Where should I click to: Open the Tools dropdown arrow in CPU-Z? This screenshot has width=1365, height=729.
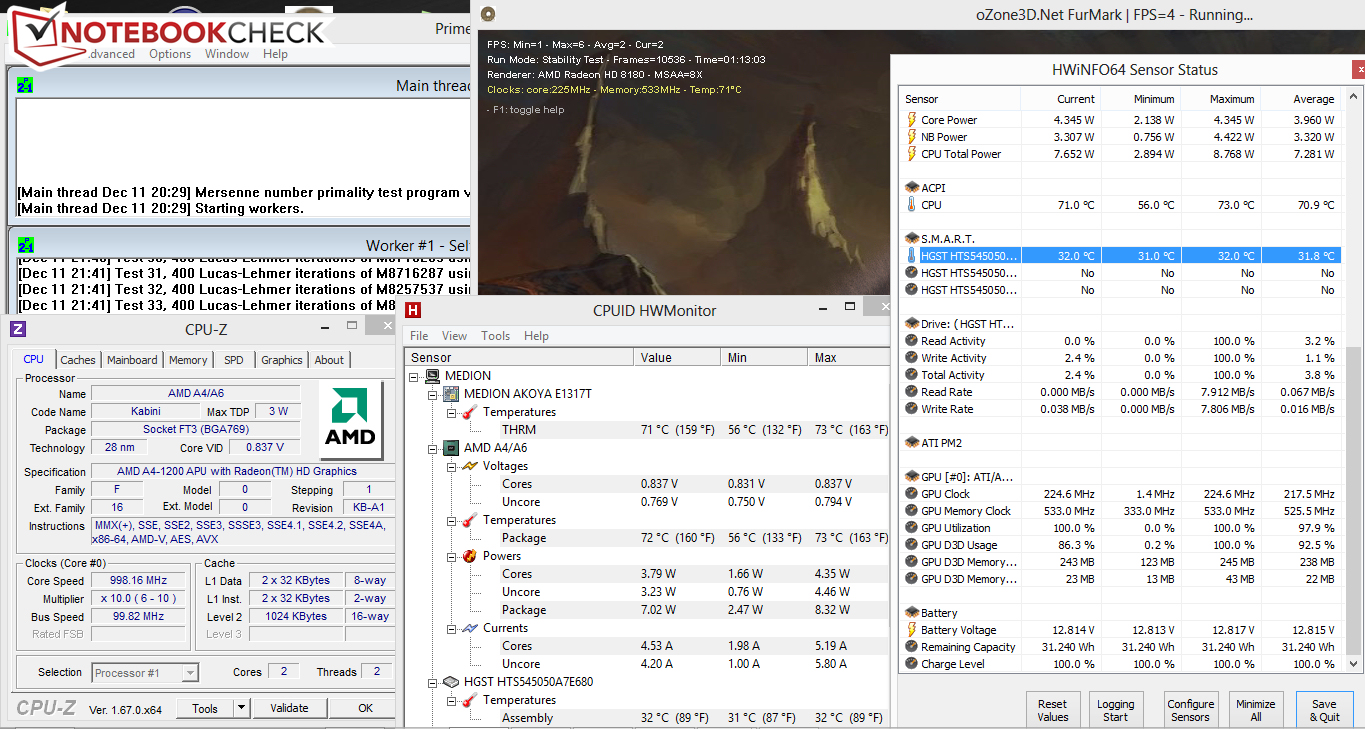coord(241,708)
